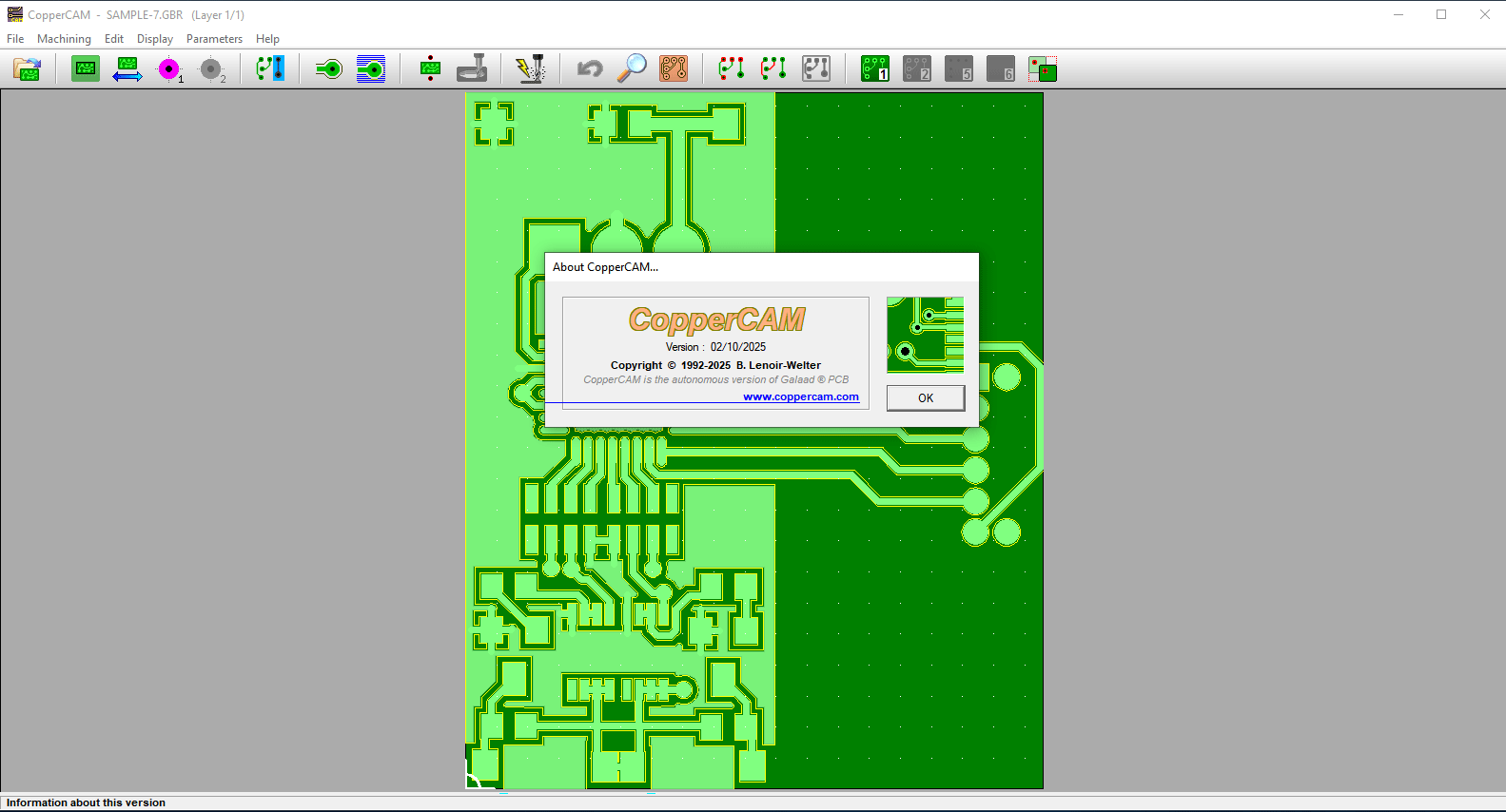This screenshot has height=812, width=1506.
Task: Open the www.coppercam.com link
Action: [800, 397]
